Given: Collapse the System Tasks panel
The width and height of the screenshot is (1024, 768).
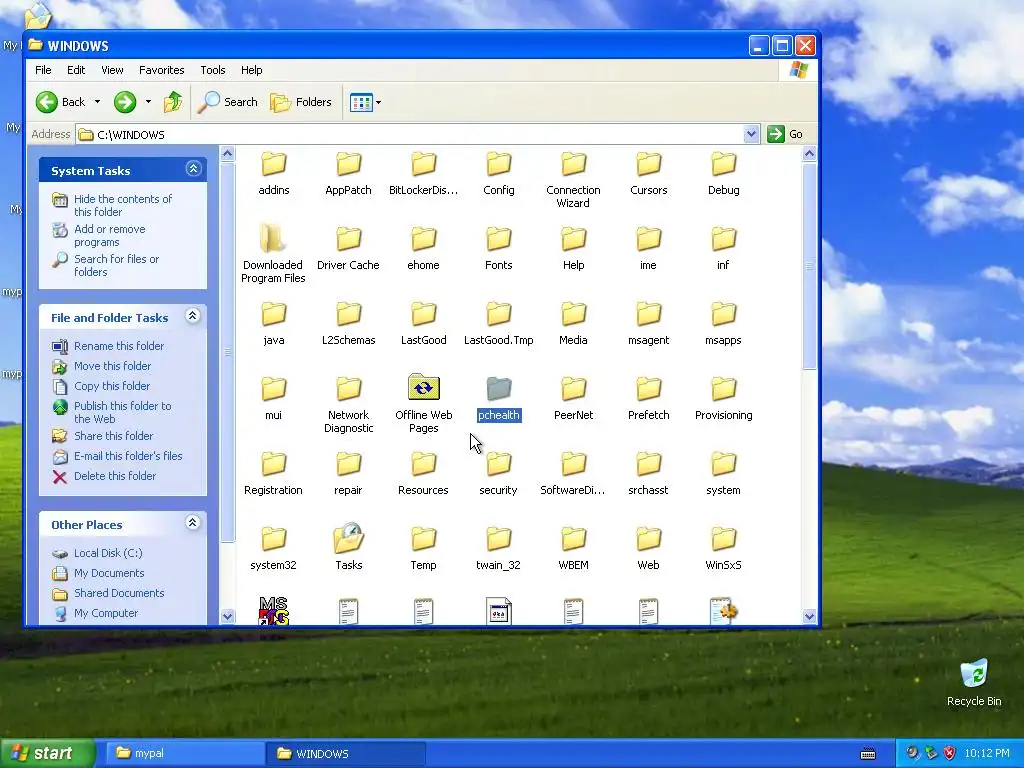Looking at the screenshot, I should (193, 169).
